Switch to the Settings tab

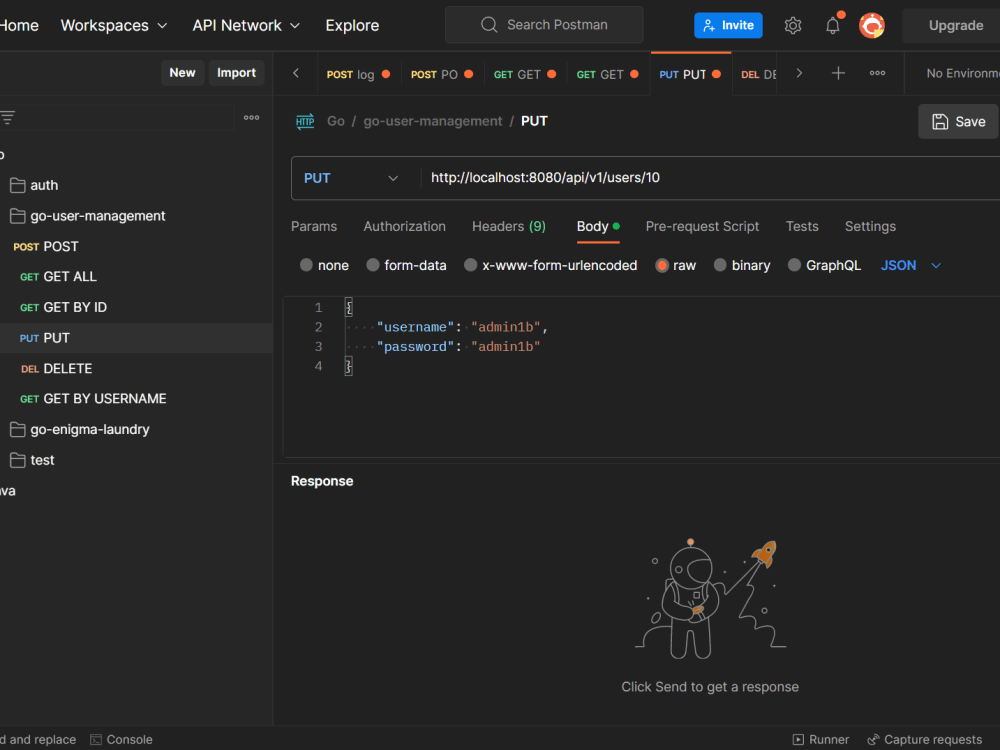pyautogui.click(x=870, y=226)
